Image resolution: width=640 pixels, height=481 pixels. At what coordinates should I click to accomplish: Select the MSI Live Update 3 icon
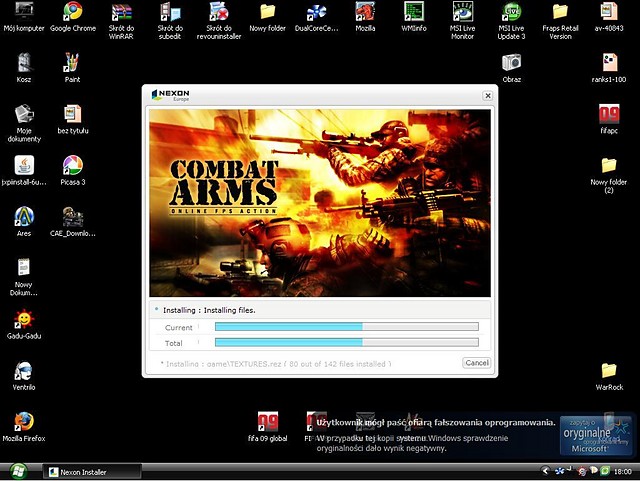pyautogui.click(x=511, y=20)
